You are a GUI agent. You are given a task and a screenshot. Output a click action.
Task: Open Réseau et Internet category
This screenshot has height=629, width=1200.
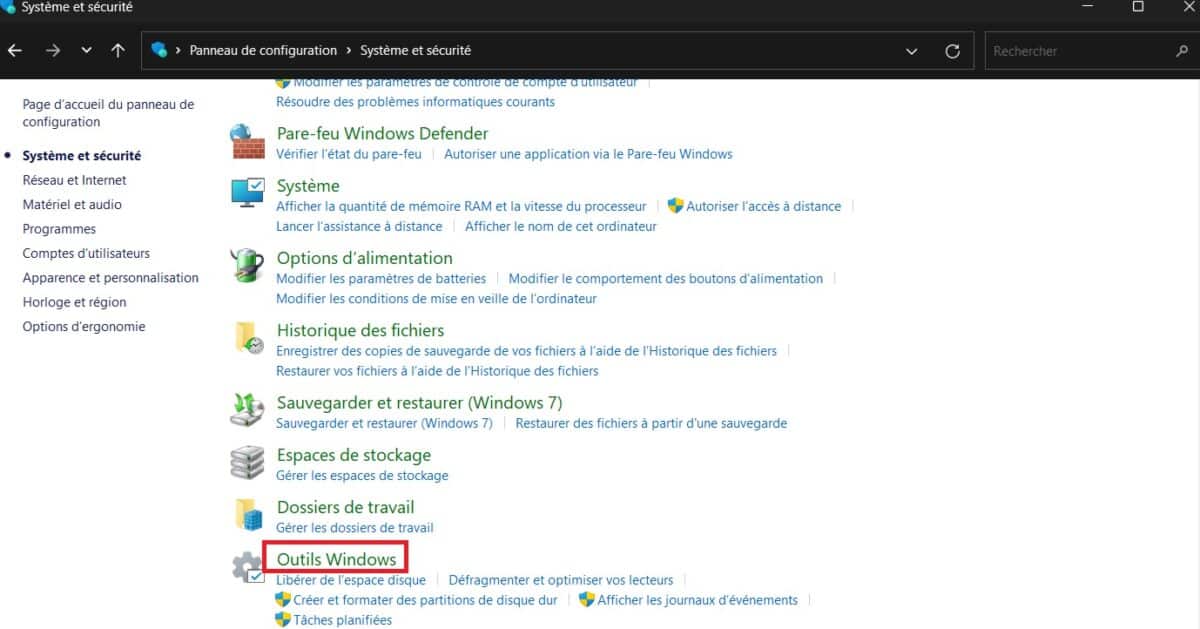click(x=75, y=180)
